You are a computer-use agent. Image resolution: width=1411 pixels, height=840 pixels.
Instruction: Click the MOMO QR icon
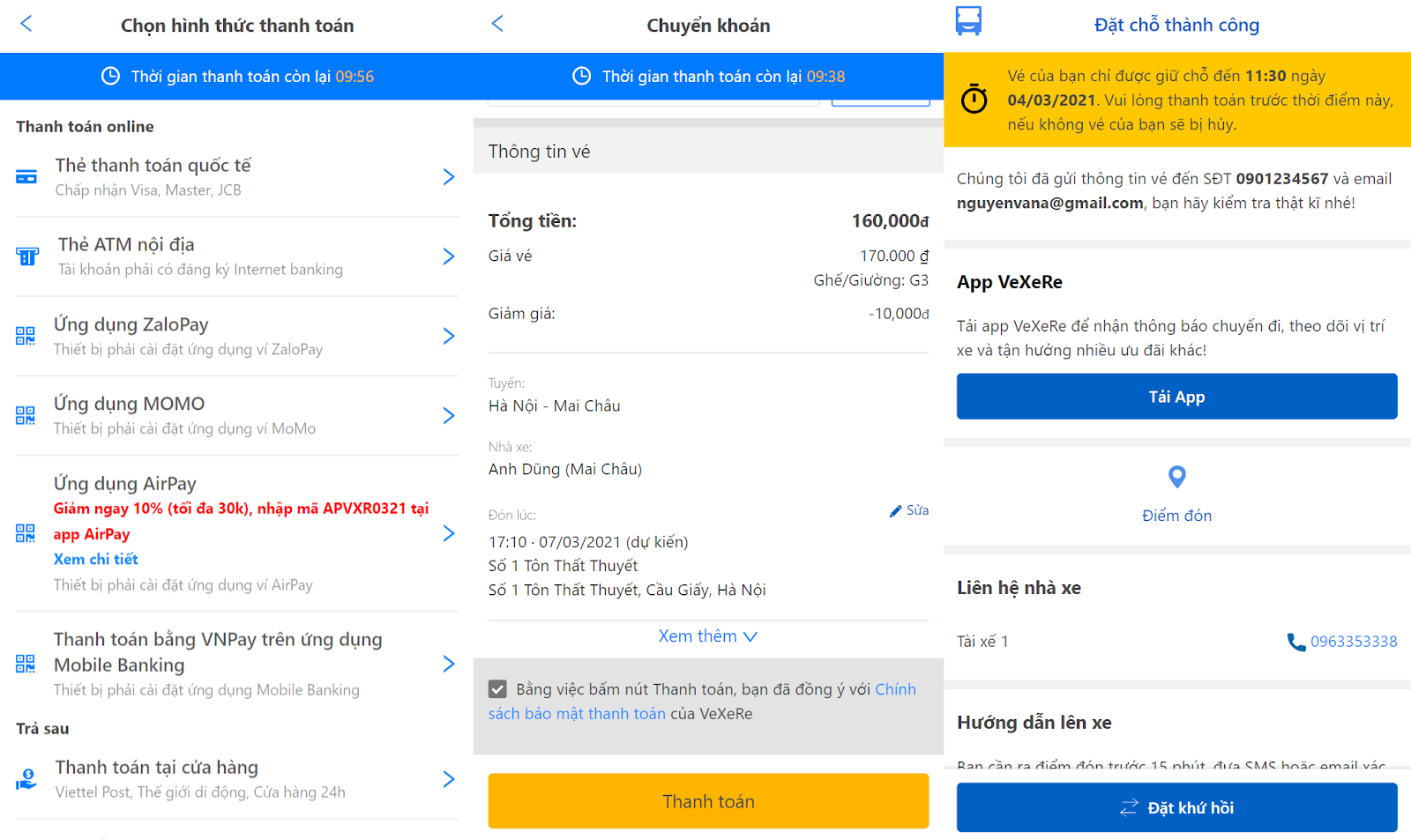[26, 415]
